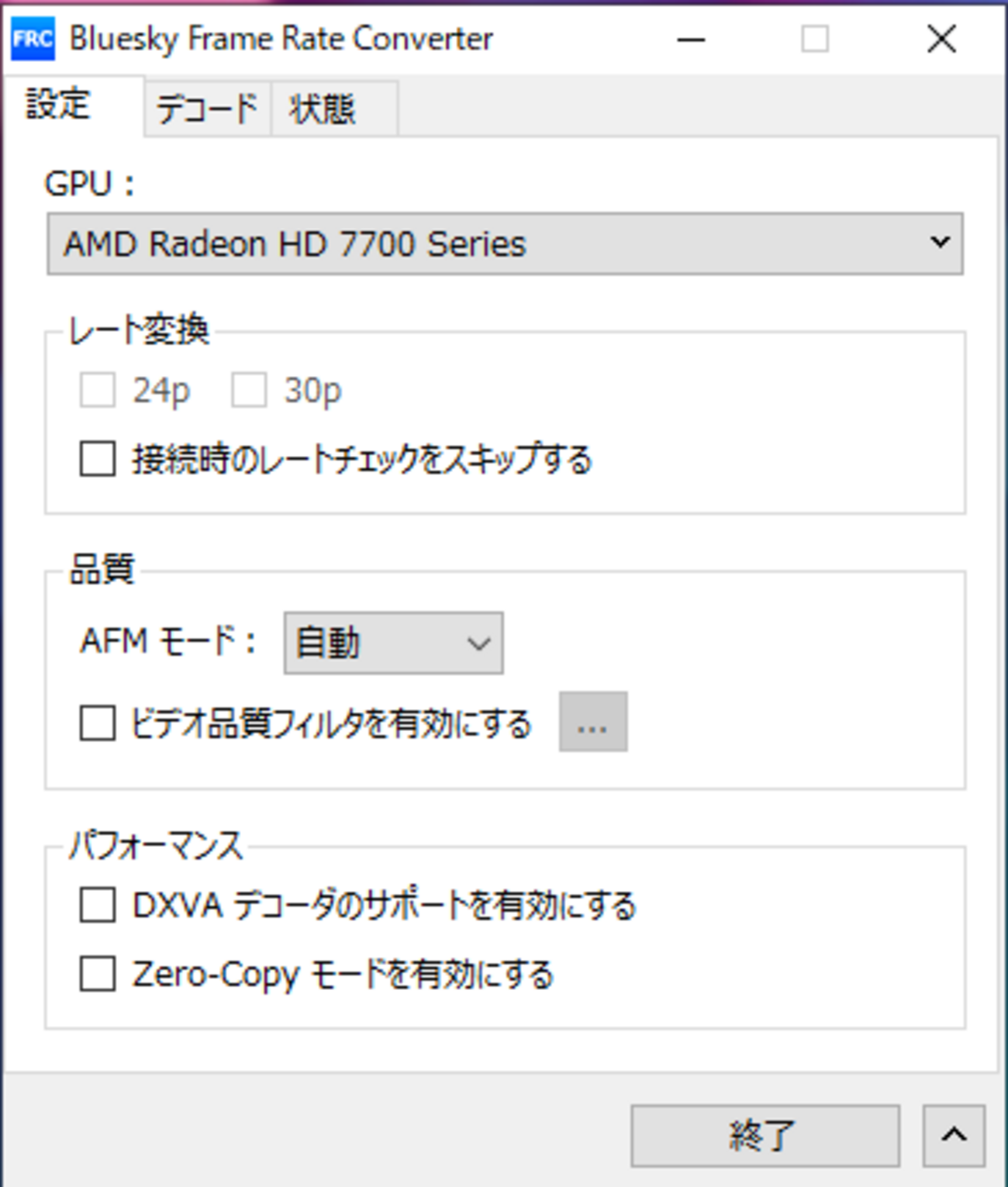Open video quality filter options (…) button
Screen dimensions: 1008x1187
tap(593, 722)
